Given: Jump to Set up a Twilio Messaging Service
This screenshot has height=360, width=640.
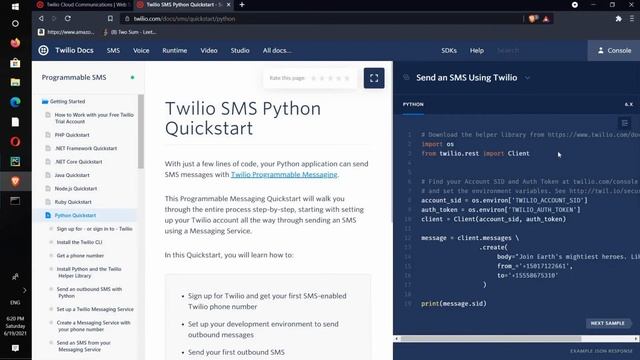Looking at the screenshot, I should [95, 309].
